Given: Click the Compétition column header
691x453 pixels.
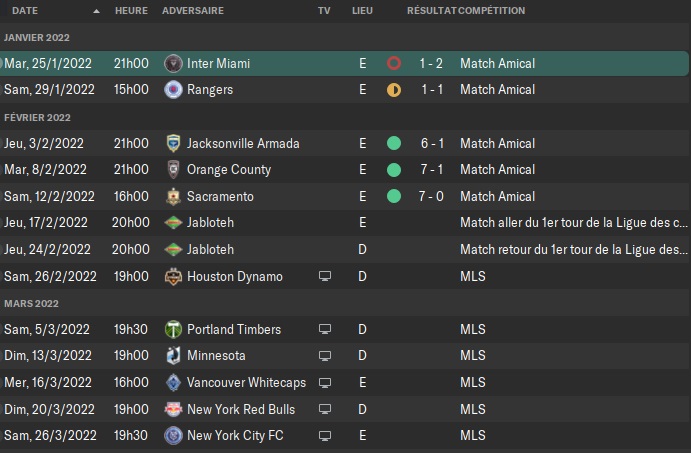Looking at the screenshot, I should click(x=491, y=11).
